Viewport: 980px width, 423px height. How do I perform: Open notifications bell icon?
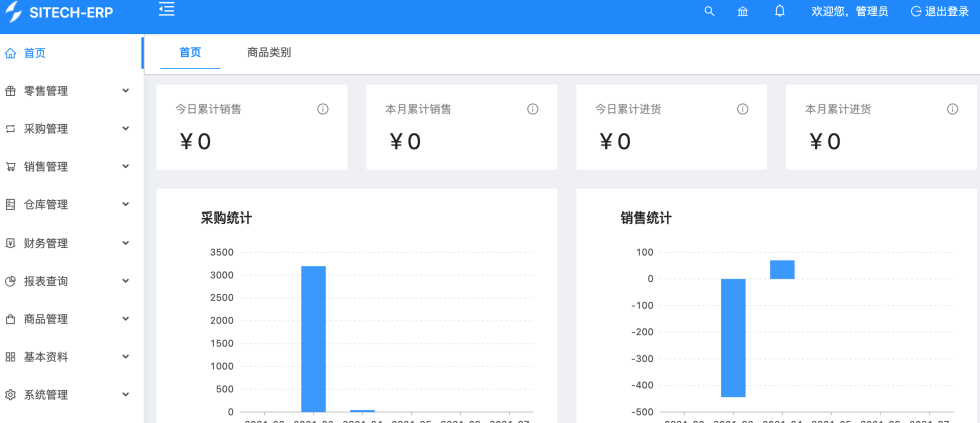click(779, 11)
